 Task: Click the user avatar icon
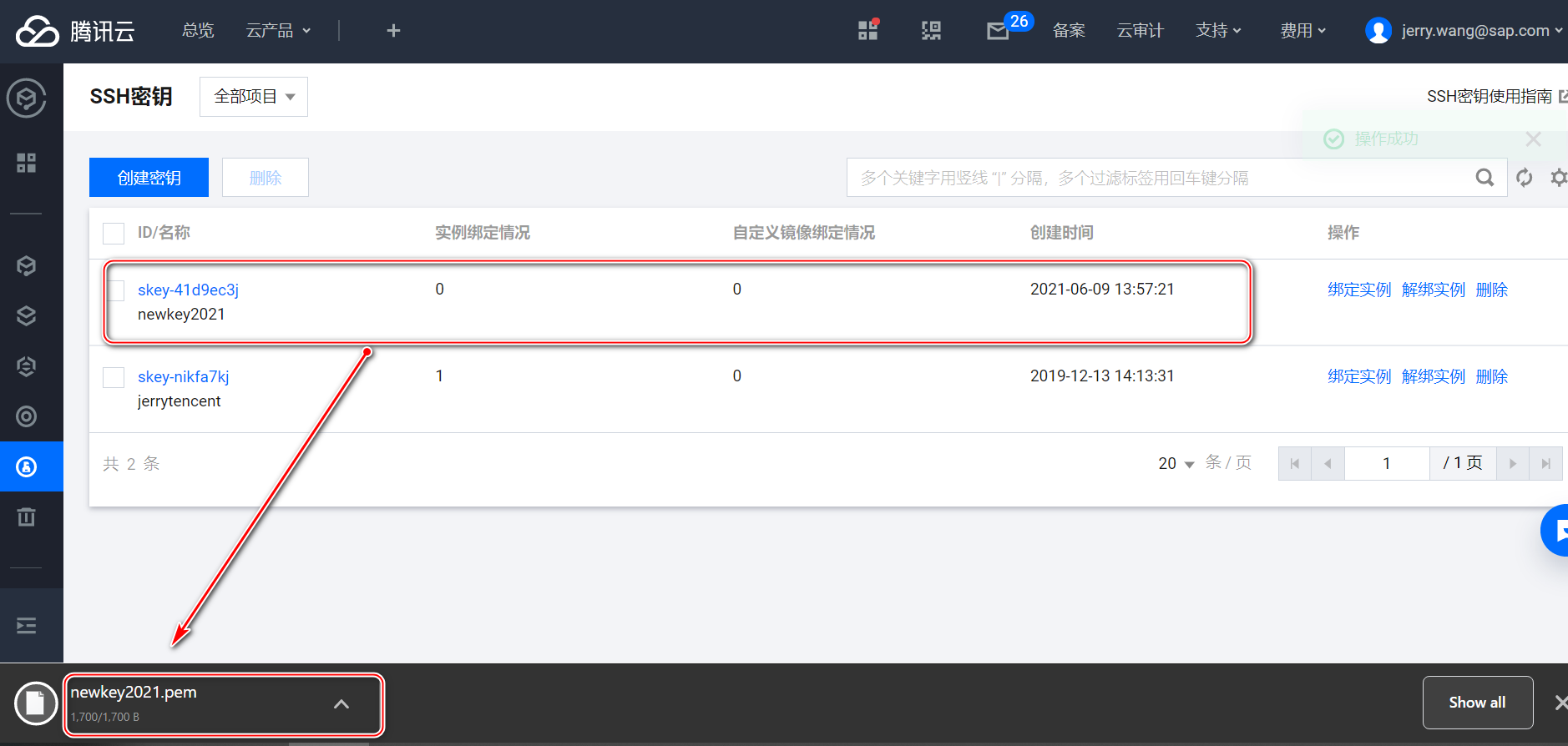click(1378, 31)
